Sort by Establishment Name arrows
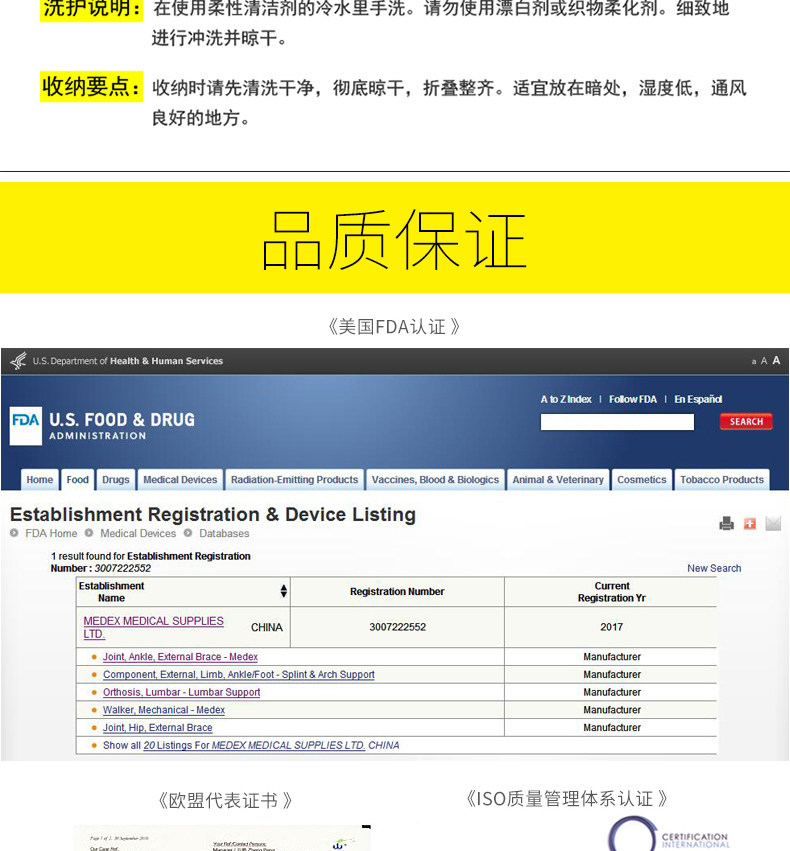This screenshot has height=851, width=790. click(x=284, y=591)
